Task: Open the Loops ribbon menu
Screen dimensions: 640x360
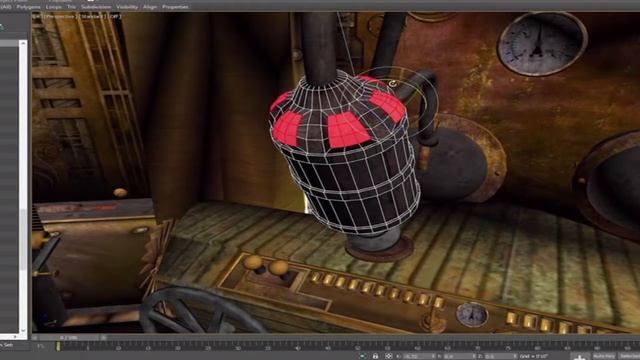Action: [53, 7]
